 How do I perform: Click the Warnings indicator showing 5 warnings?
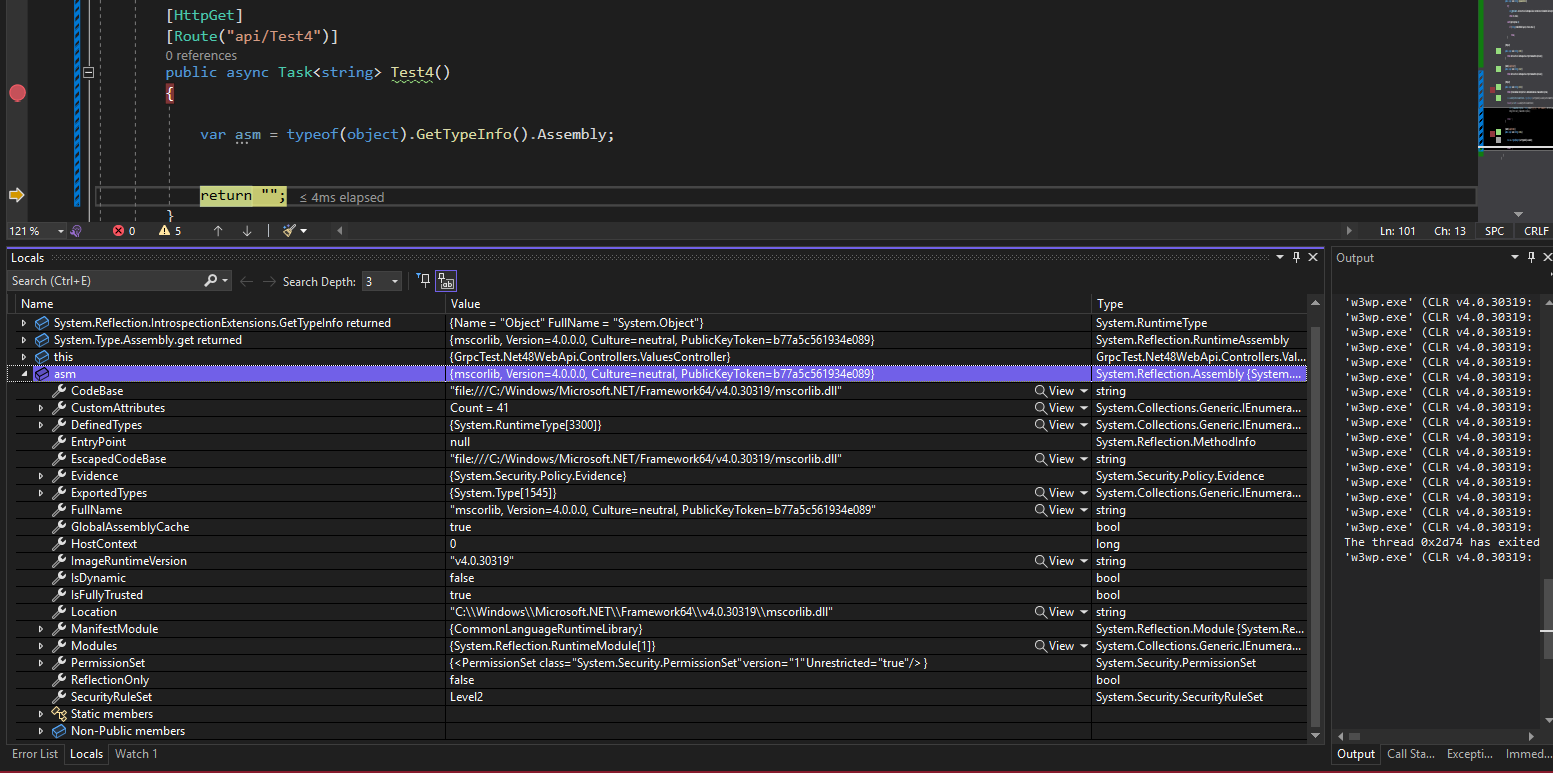click(x=168, y=230)
